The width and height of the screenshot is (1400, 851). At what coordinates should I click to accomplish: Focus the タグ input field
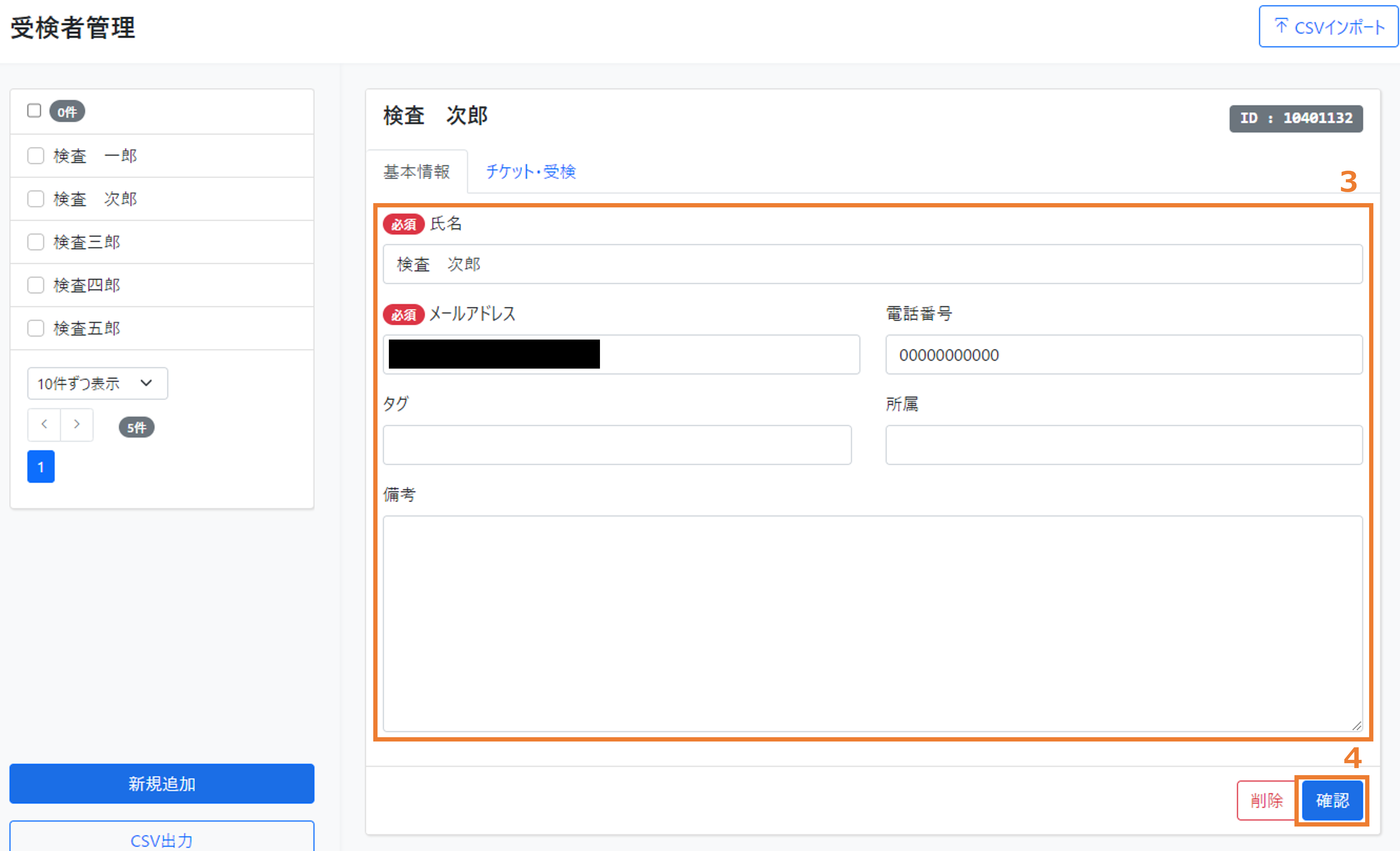617,445
